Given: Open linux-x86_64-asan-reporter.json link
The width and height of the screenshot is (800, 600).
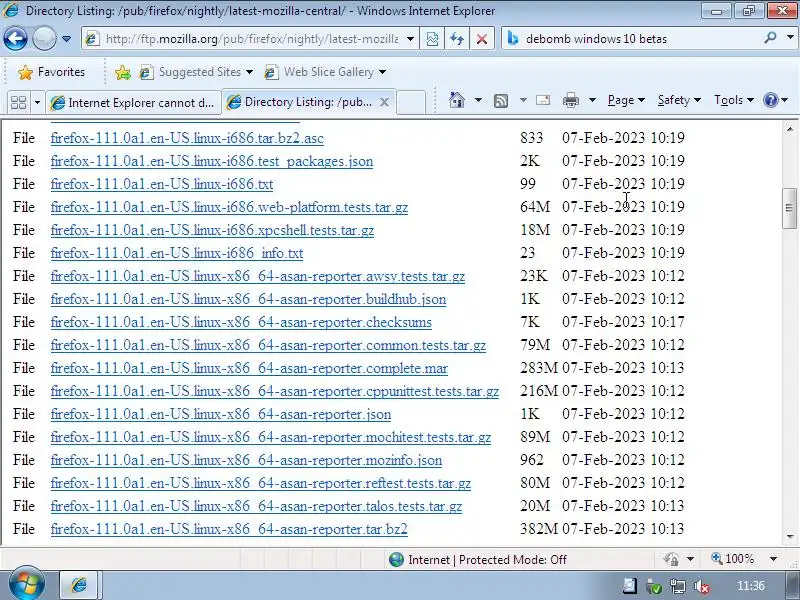Looking at the screenshot, I should point(221,414).
